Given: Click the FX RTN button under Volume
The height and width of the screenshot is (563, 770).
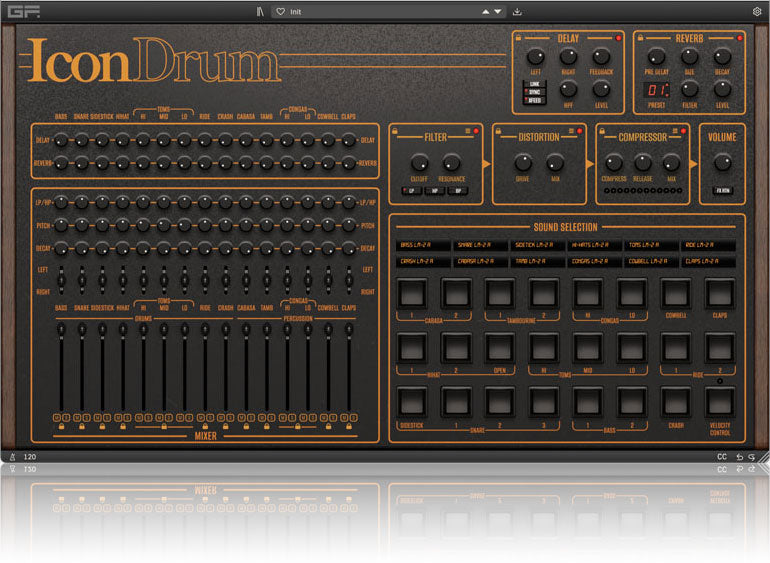Looking at the screenshot, I should pyautogui.click(x=722, y=191).
